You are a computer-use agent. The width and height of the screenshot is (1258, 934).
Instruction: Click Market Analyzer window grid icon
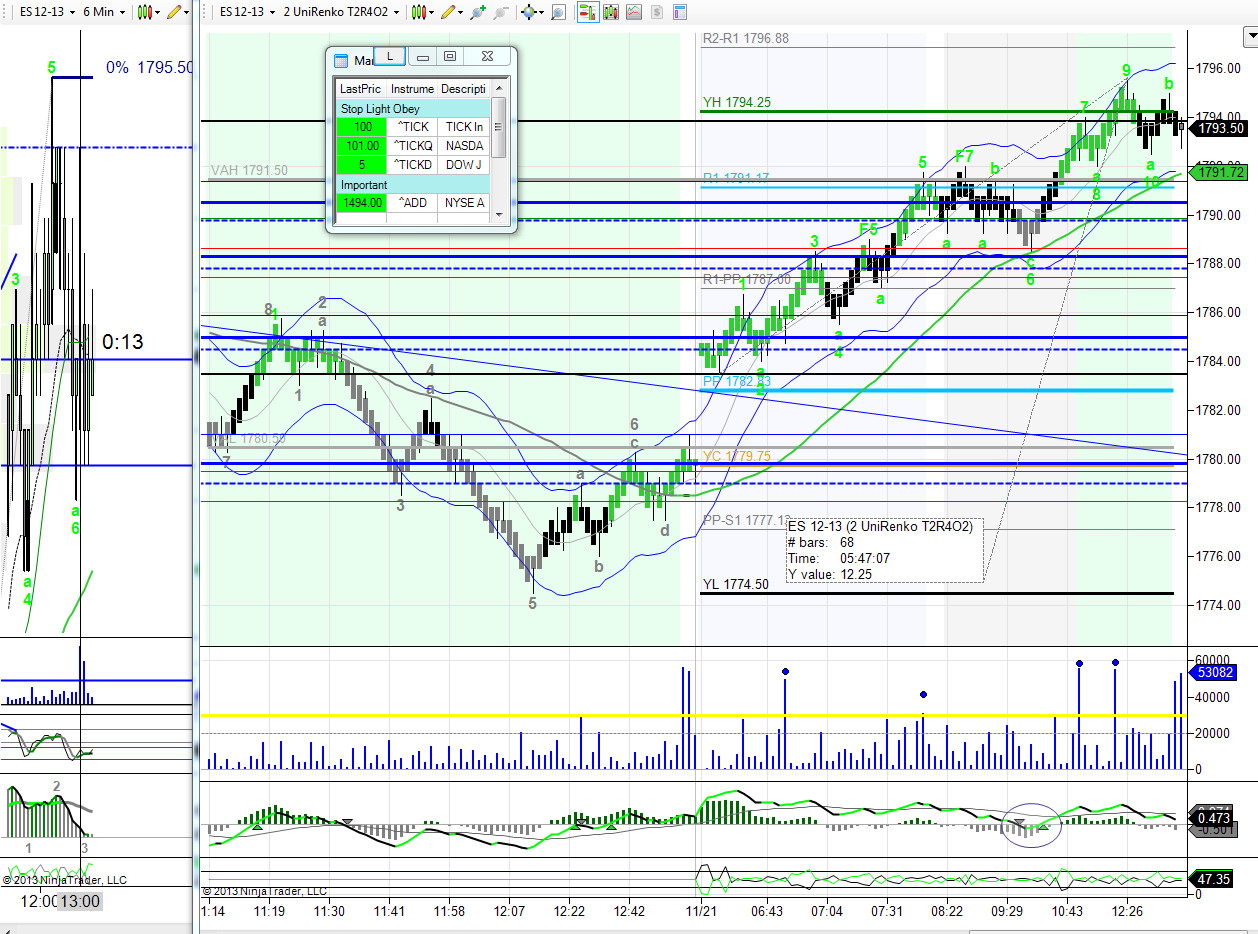[340, 60]
